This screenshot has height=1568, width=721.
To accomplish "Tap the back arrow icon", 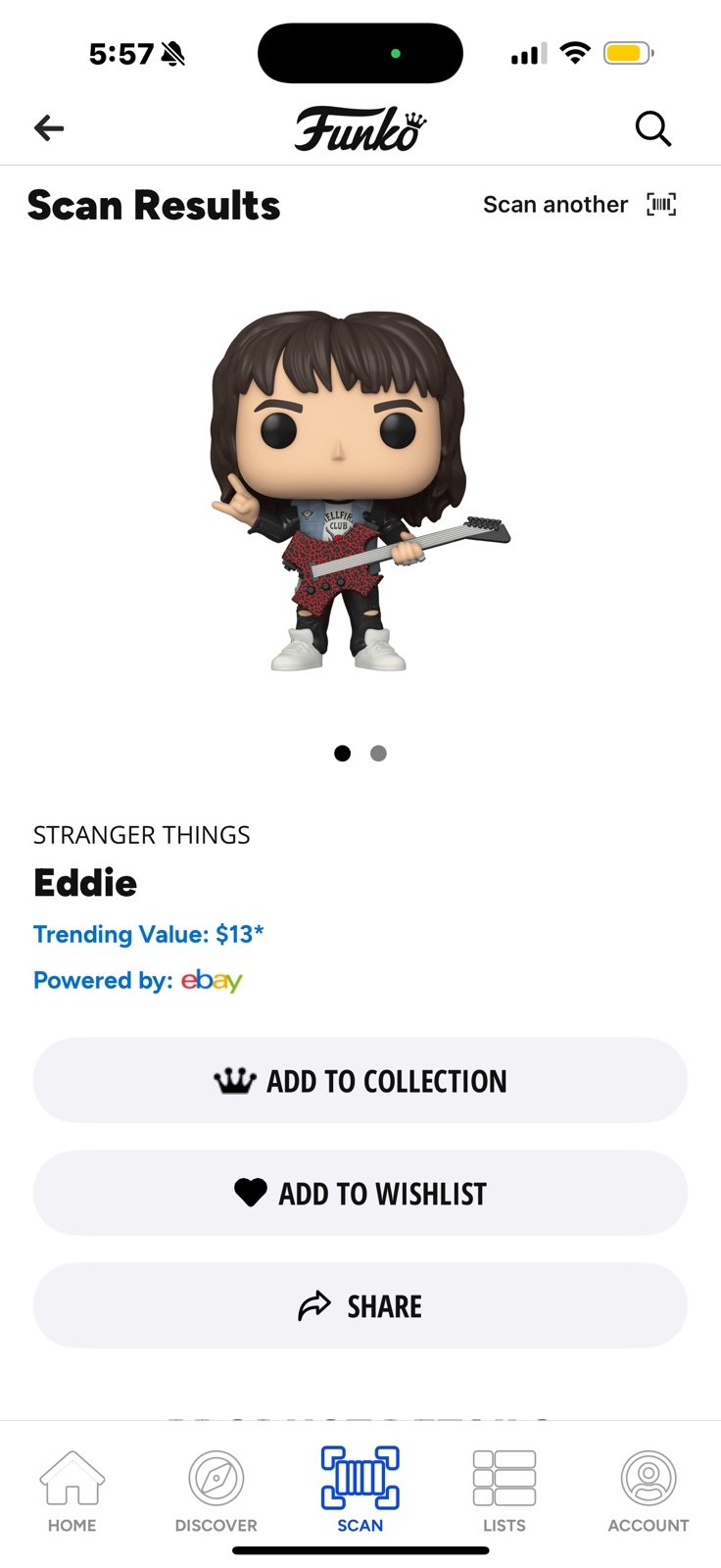I will click(49, 127).
